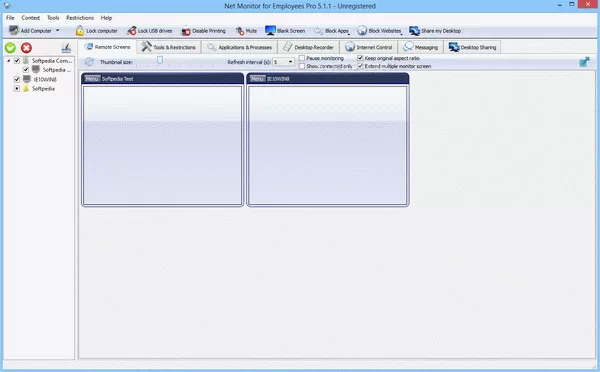Uncheck Extend multiple monitor screen

[360, 66]
